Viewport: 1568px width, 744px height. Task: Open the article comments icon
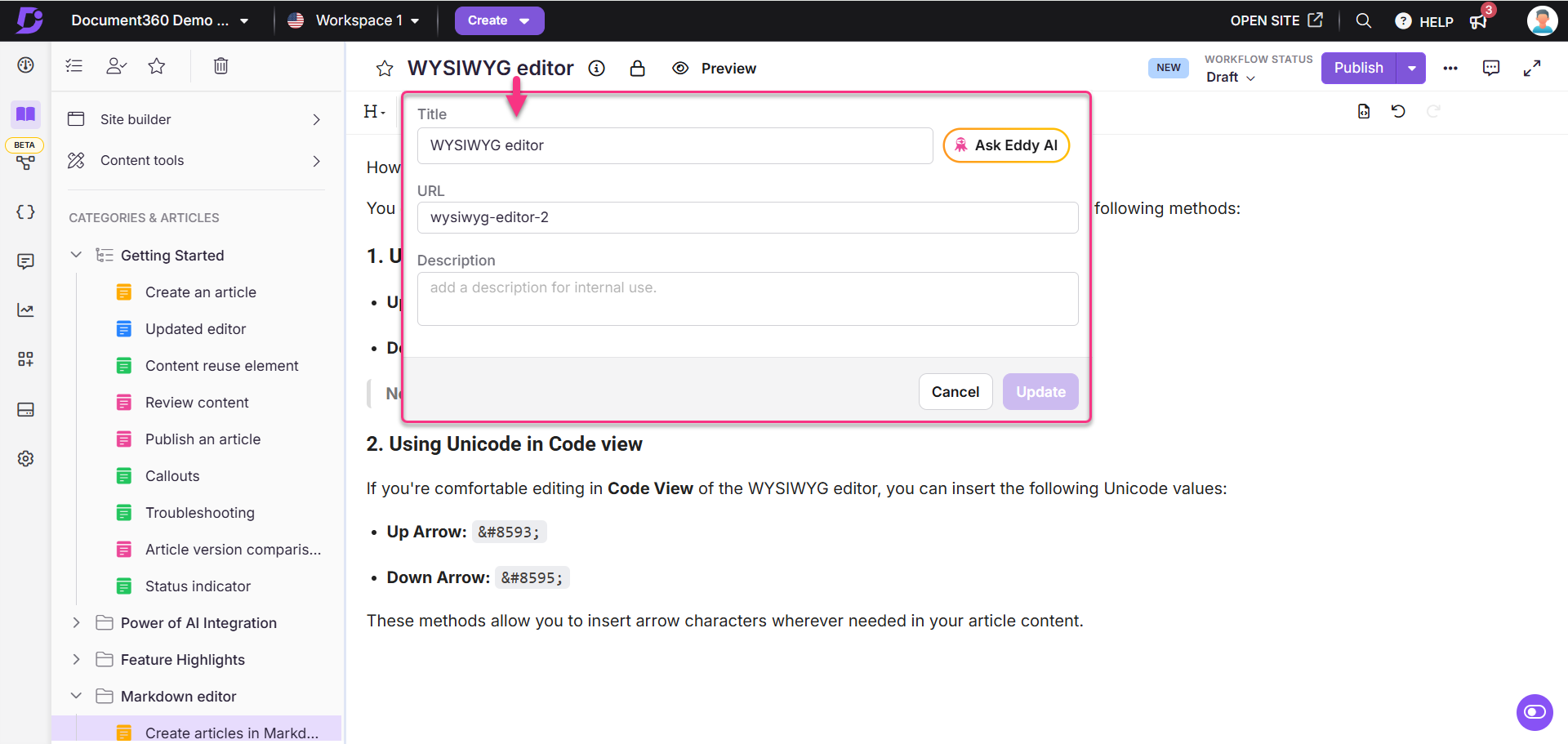(1491, 68)
